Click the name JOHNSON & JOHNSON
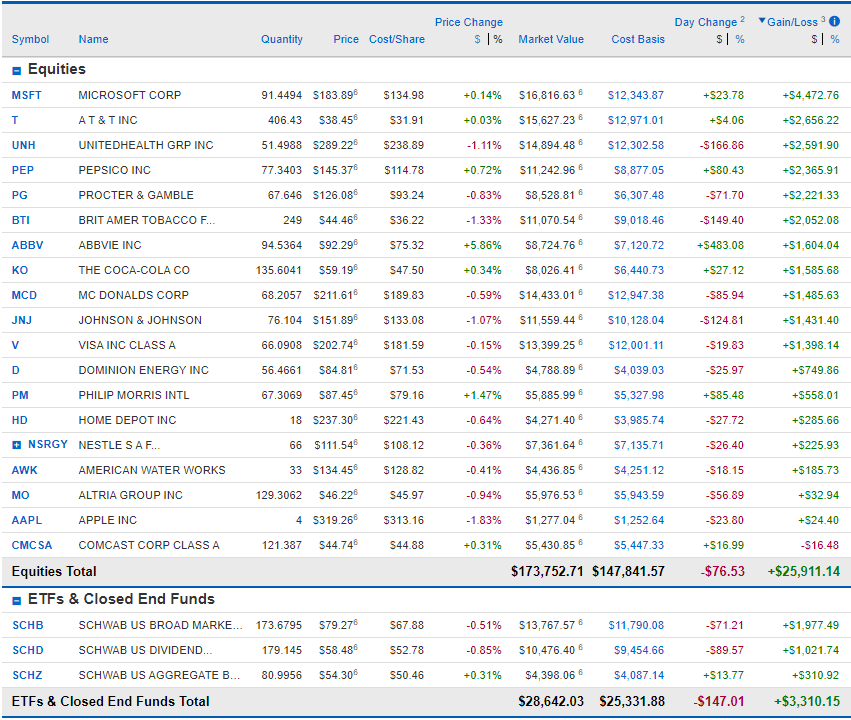 [140, 320]
